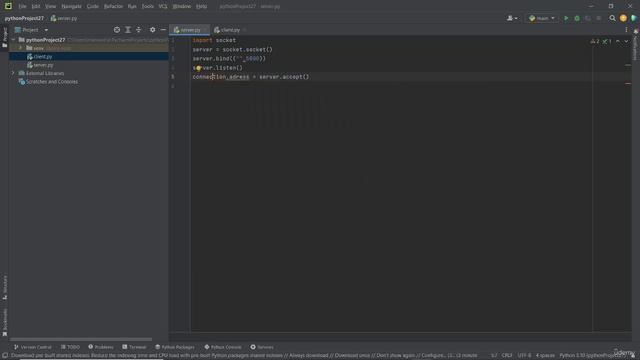
Task: Click the red error stripe marker
Action: 628,83
